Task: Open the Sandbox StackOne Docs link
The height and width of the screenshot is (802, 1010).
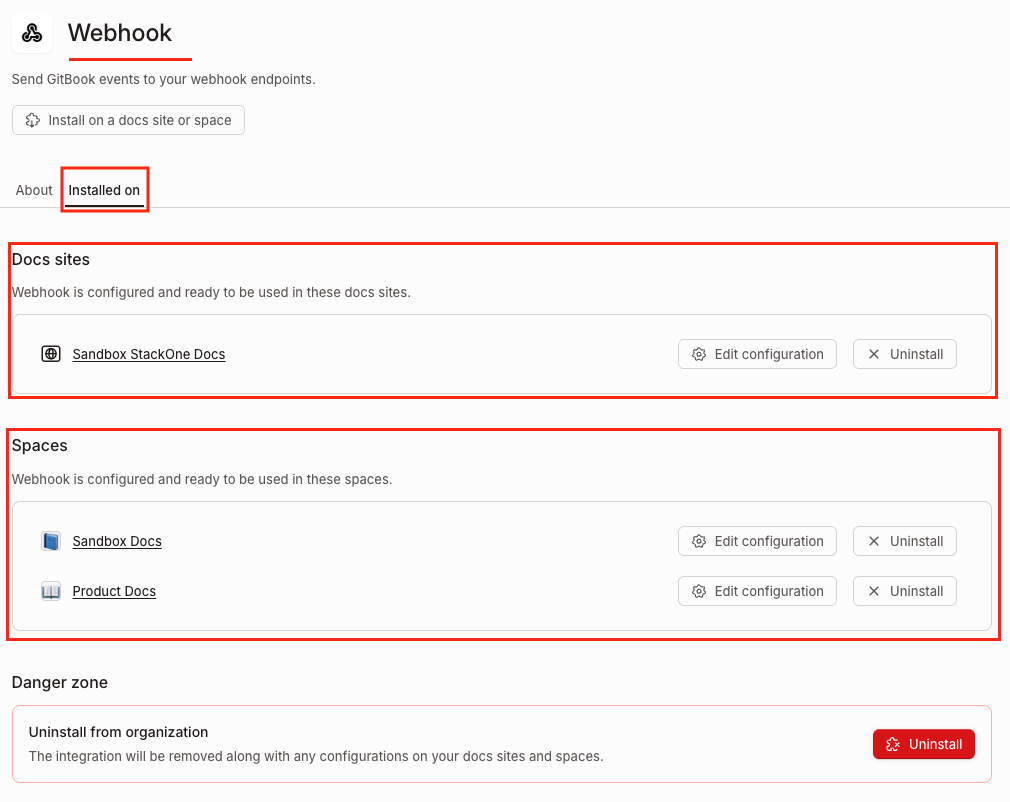Action: pyautogui.click(x=149, y=354)
